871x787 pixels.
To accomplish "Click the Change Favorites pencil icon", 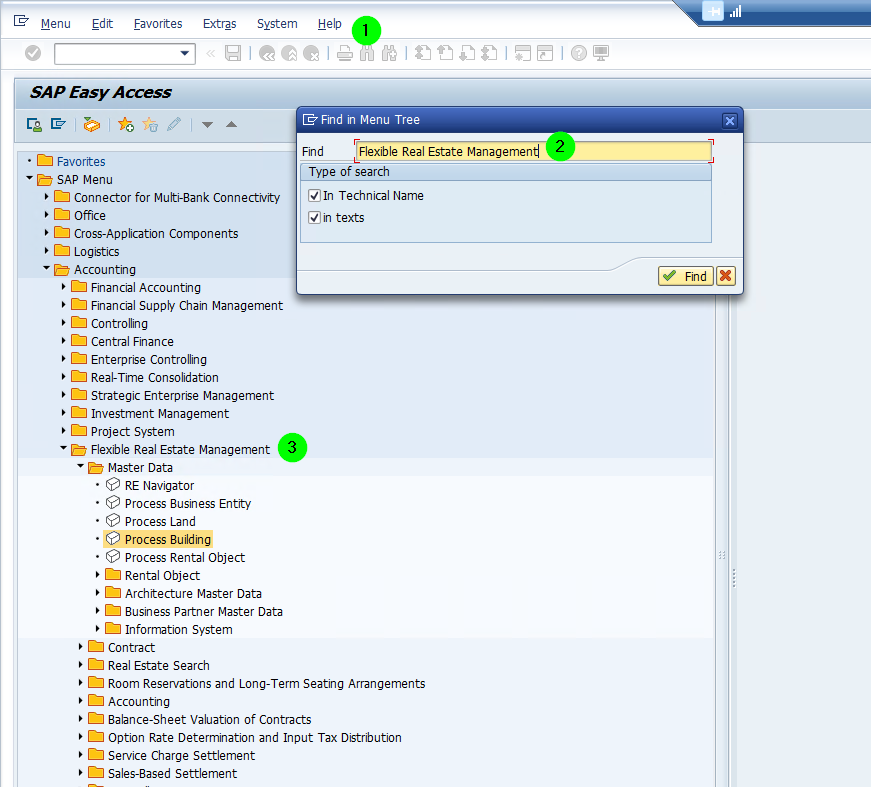I will [174, 124].
